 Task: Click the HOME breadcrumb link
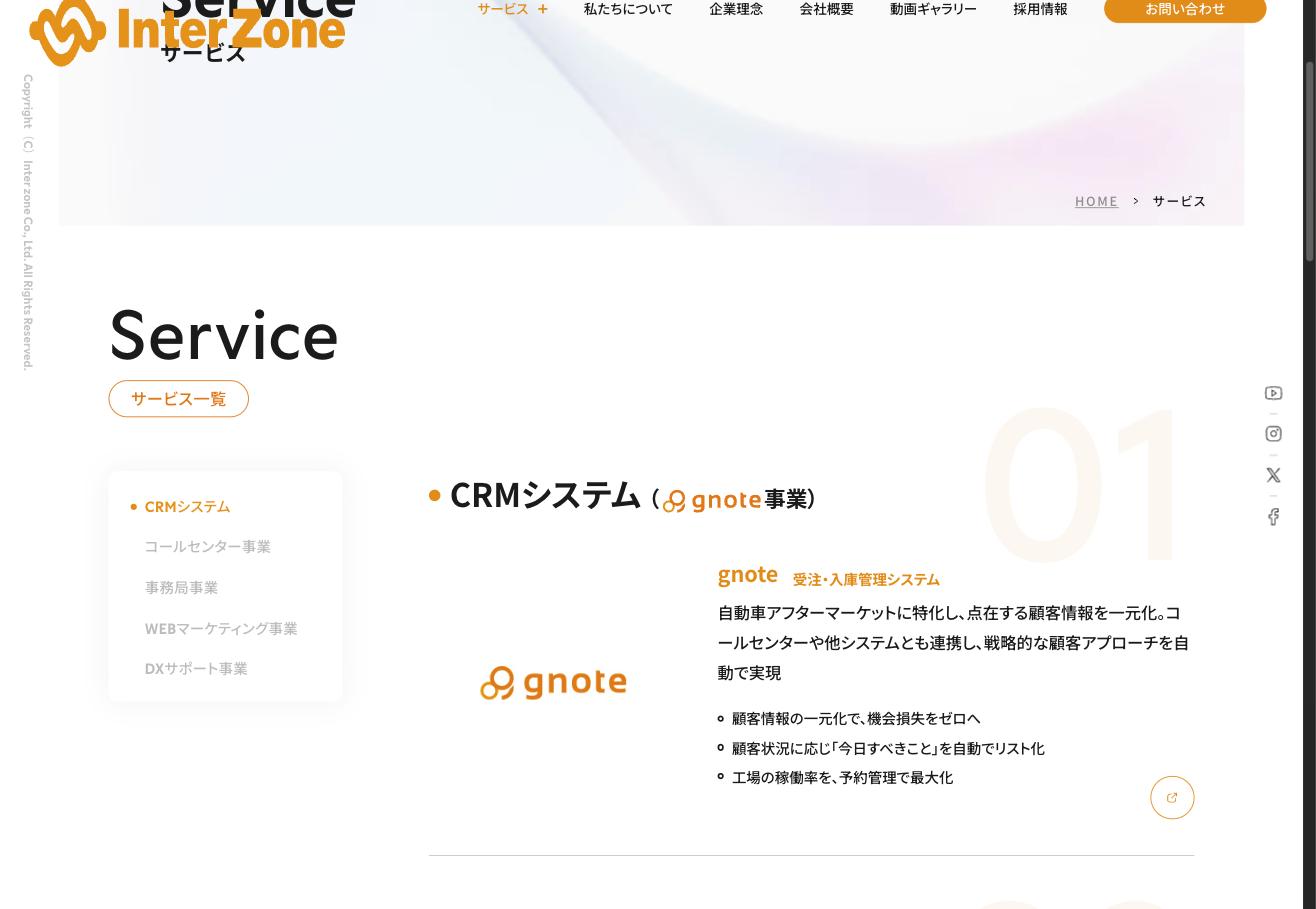point(1096,201)
